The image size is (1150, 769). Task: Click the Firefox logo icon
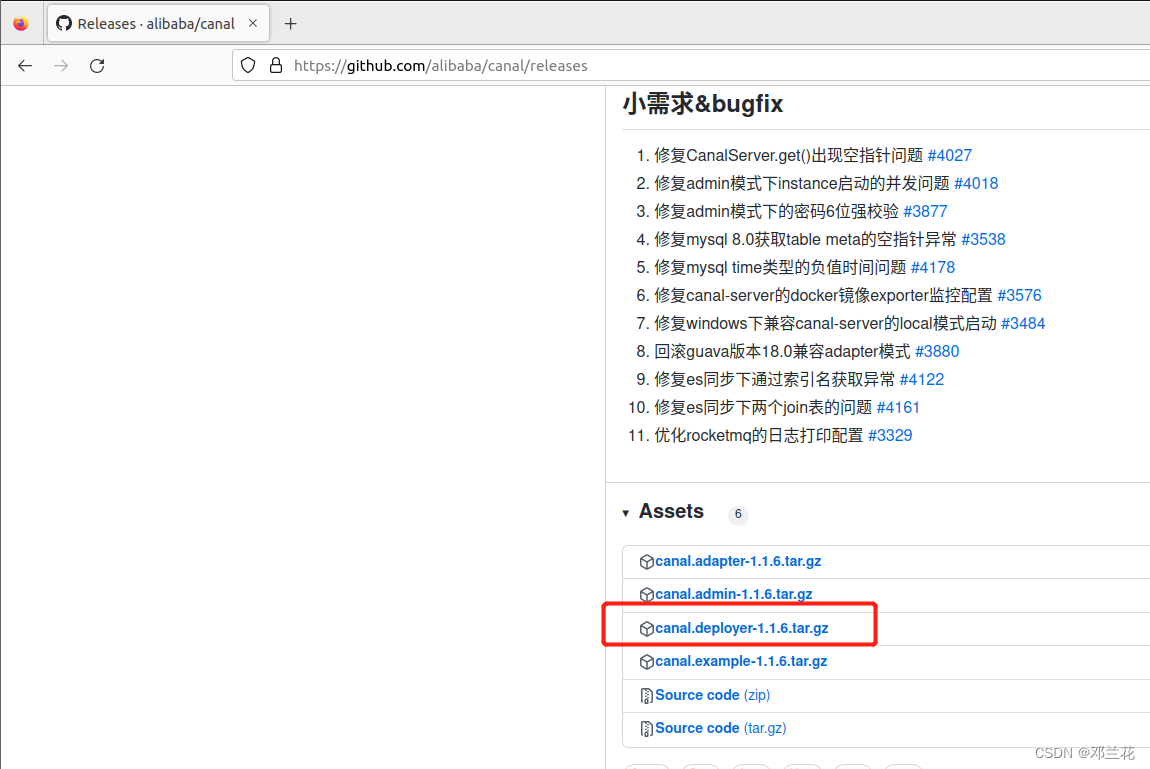coord(21,23)
